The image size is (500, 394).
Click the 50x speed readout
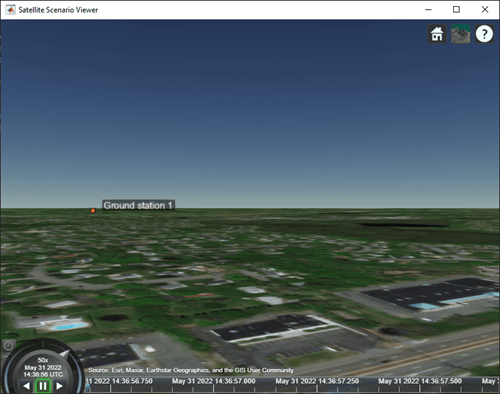pyautogui.click(x=43, y=360)
